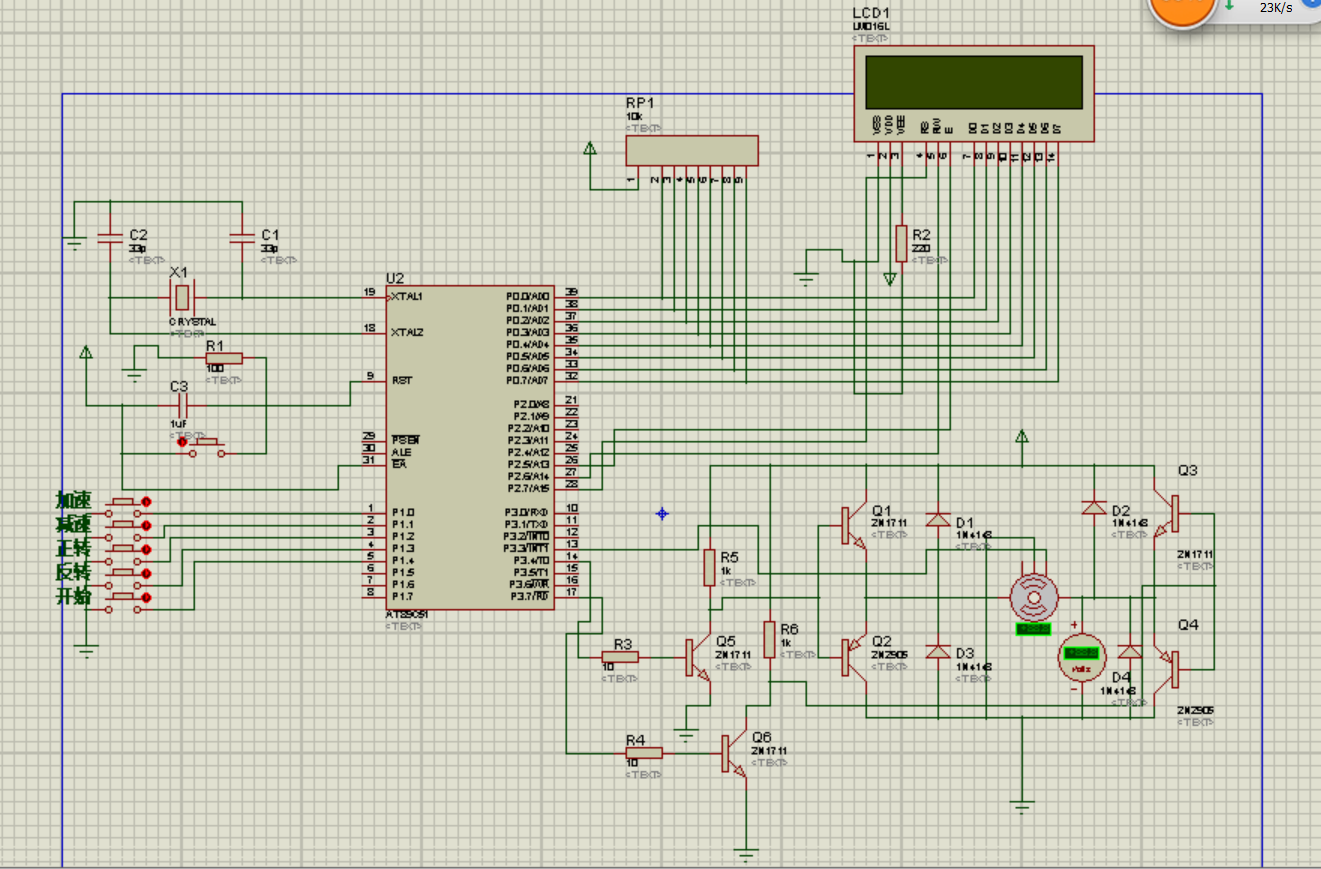This screenshot has width=1321, height=869.
Task: Select resistor R5 symbol
Action: pos(710,567)
